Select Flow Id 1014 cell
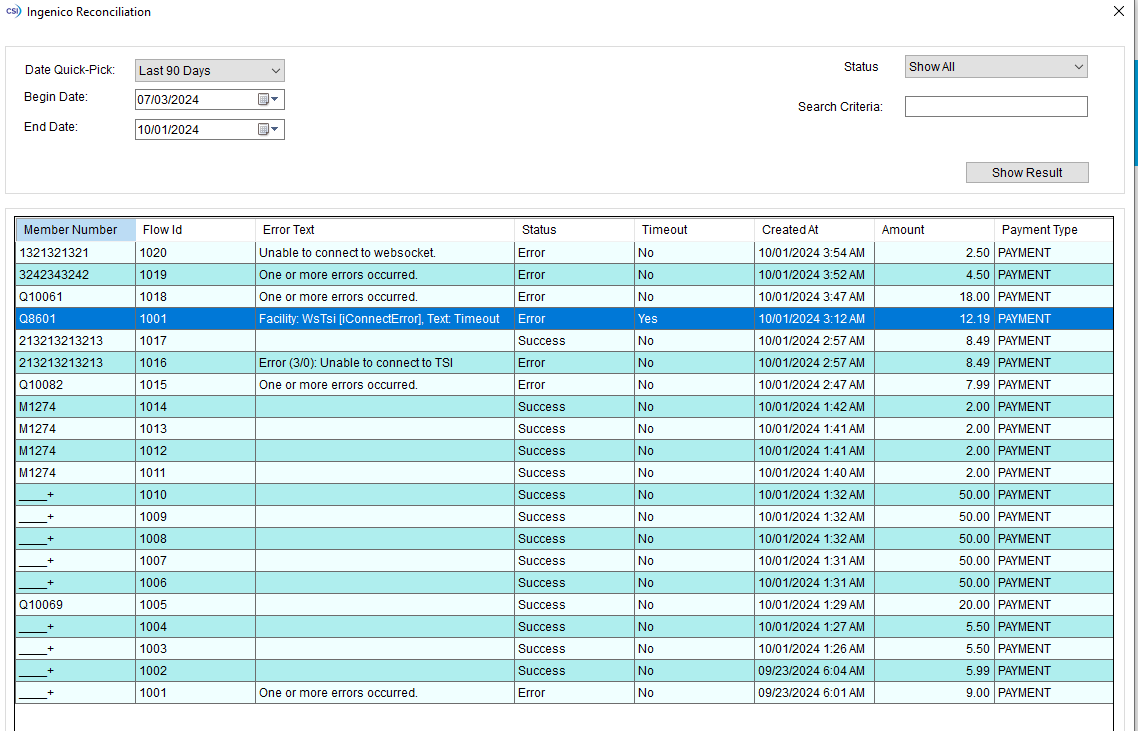Screen dimensions: 1138x731 [x=195, y=407]
